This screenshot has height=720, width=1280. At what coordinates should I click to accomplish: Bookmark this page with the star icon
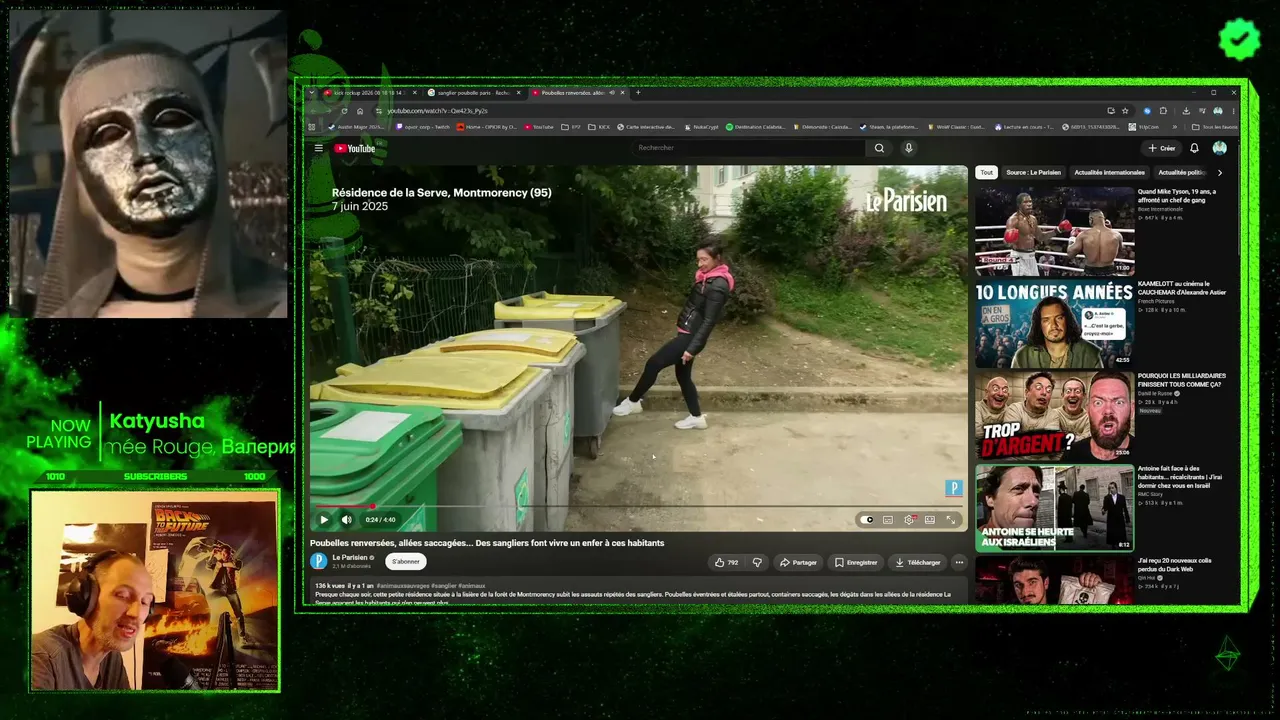tap(1125, 110)
